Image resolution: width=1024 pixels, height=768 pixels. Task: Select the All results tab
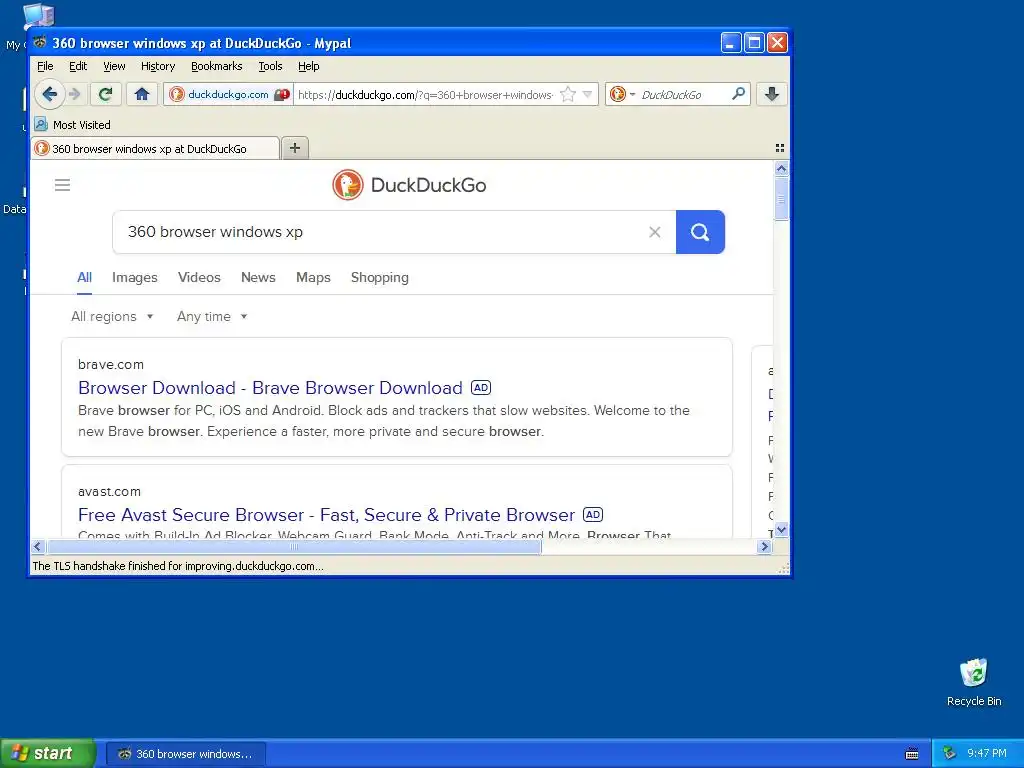click(x=84, y=277)
